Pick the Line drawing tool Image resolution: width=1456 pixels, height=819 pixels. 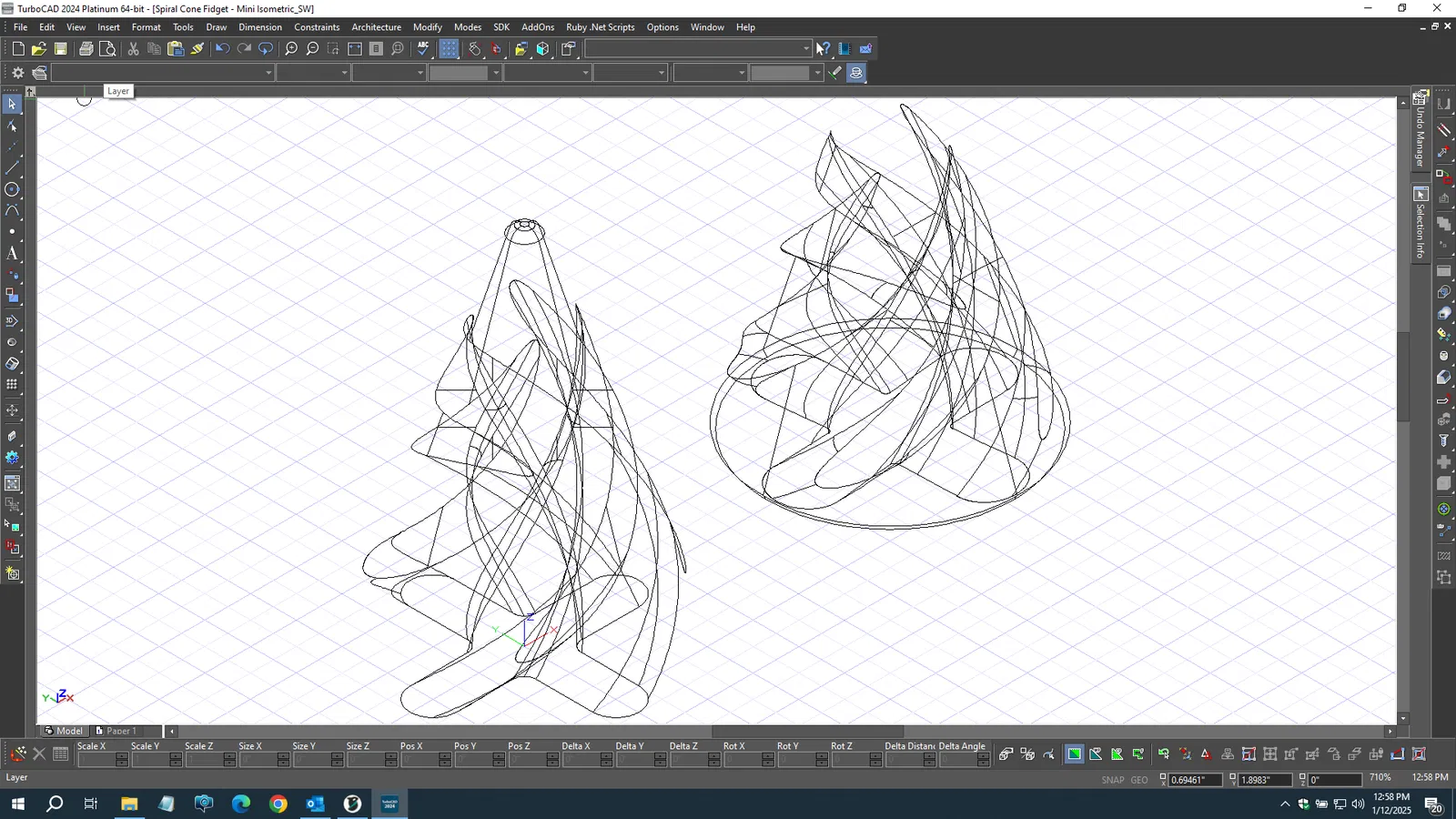click(12, 168)
